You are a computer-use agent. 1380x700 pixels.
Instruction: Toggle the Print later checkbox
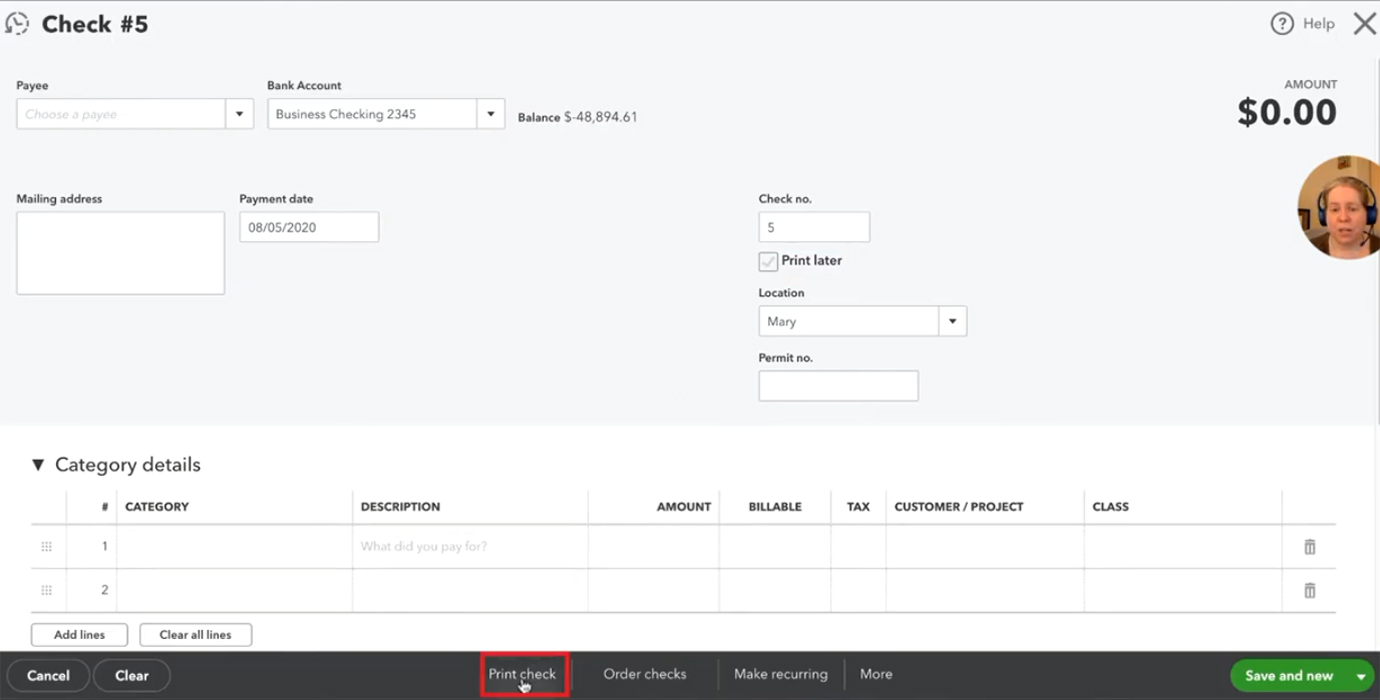click(x=768, y=261)
